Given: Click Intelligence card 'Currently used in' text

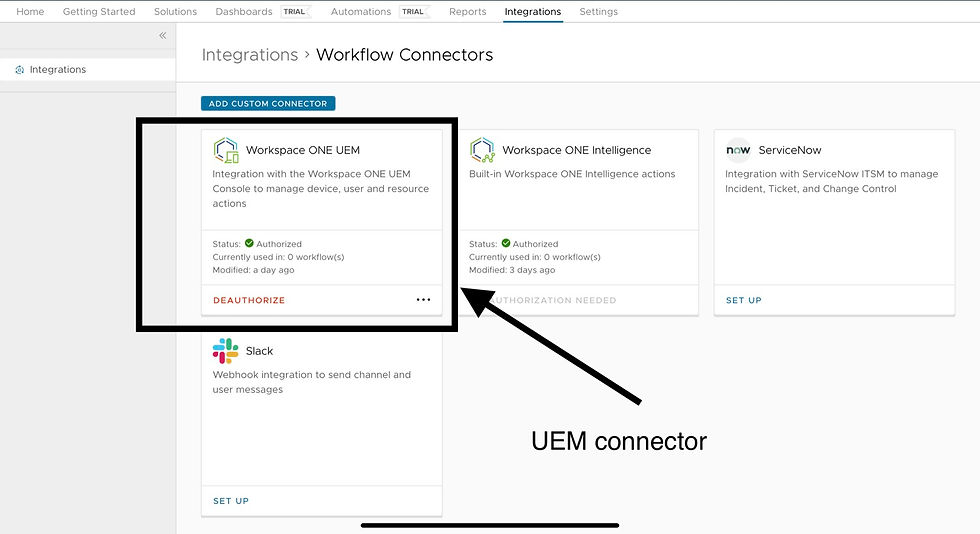Looking at the screenshot, I should [x=534, y=257].
